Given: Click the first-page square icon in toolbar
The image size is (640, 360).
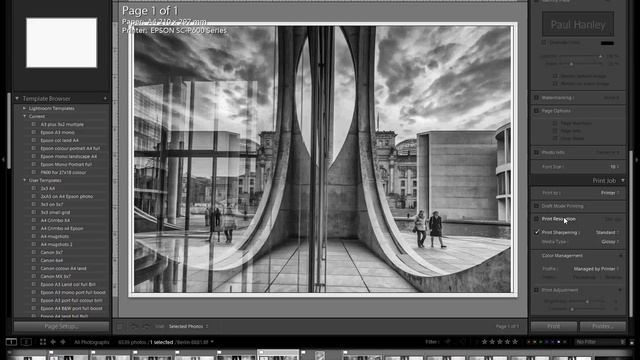Looking at the screenshot, I should pos(120,327).
